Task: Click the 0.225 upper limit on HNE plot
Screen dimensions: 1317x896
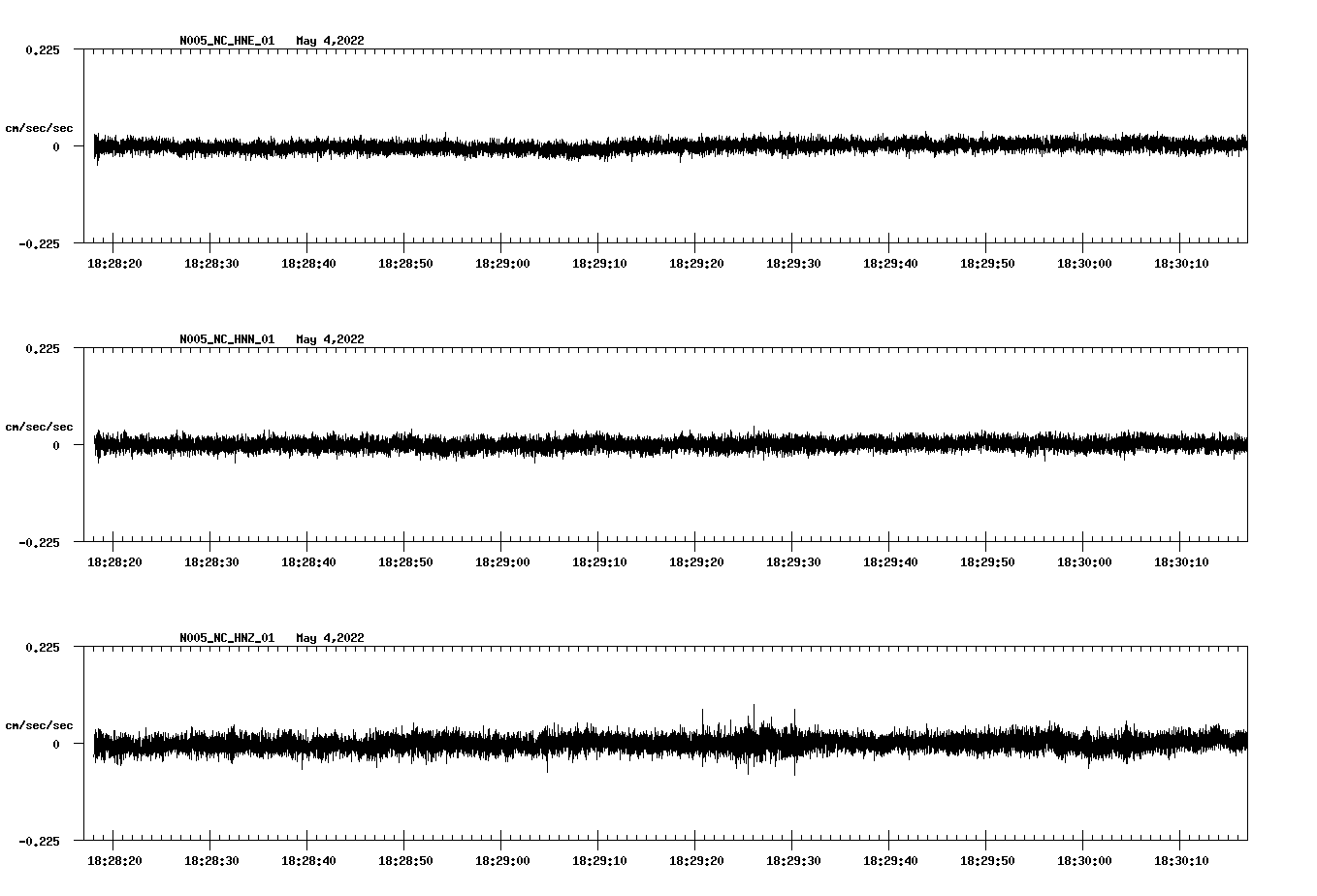Action: (x=42, y=50)
